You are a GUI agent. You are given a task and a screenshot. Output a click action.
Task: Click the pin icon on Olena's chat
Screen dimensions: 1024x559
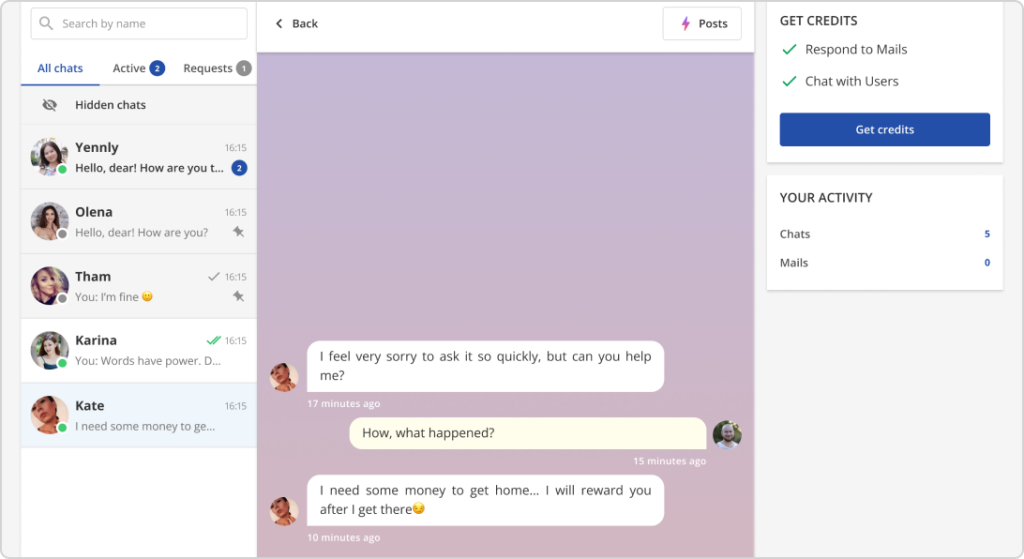pos(238,232)
